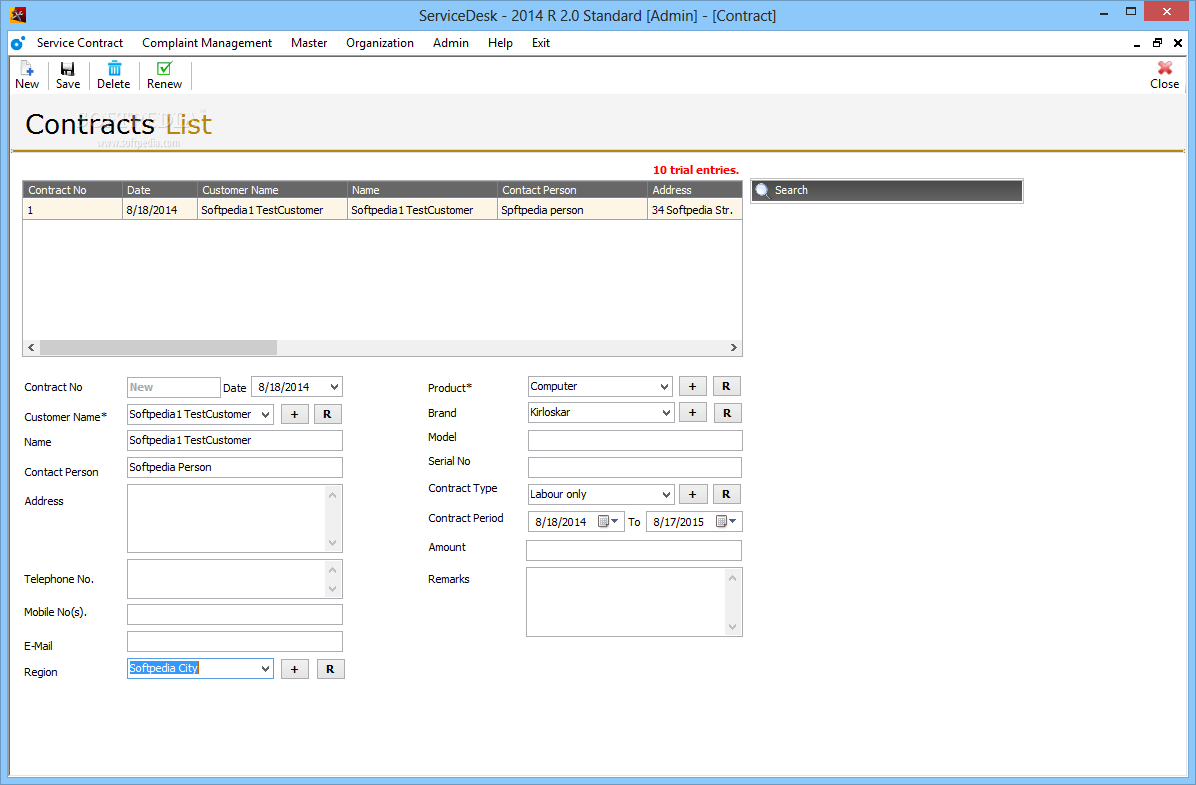Click the plus button next to Customer Name
Viewport: 1196px width, 785px height.
(294, 414)
